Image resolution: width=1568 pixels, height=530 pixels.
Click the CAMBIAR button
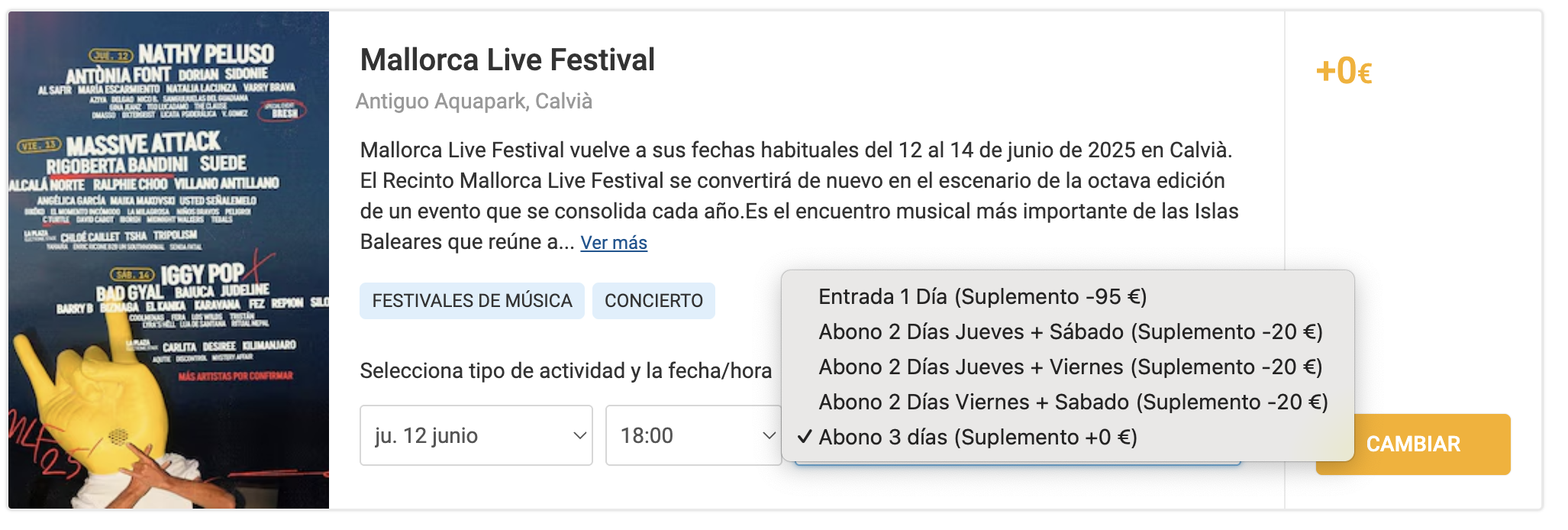click(x=1413, y=444)
